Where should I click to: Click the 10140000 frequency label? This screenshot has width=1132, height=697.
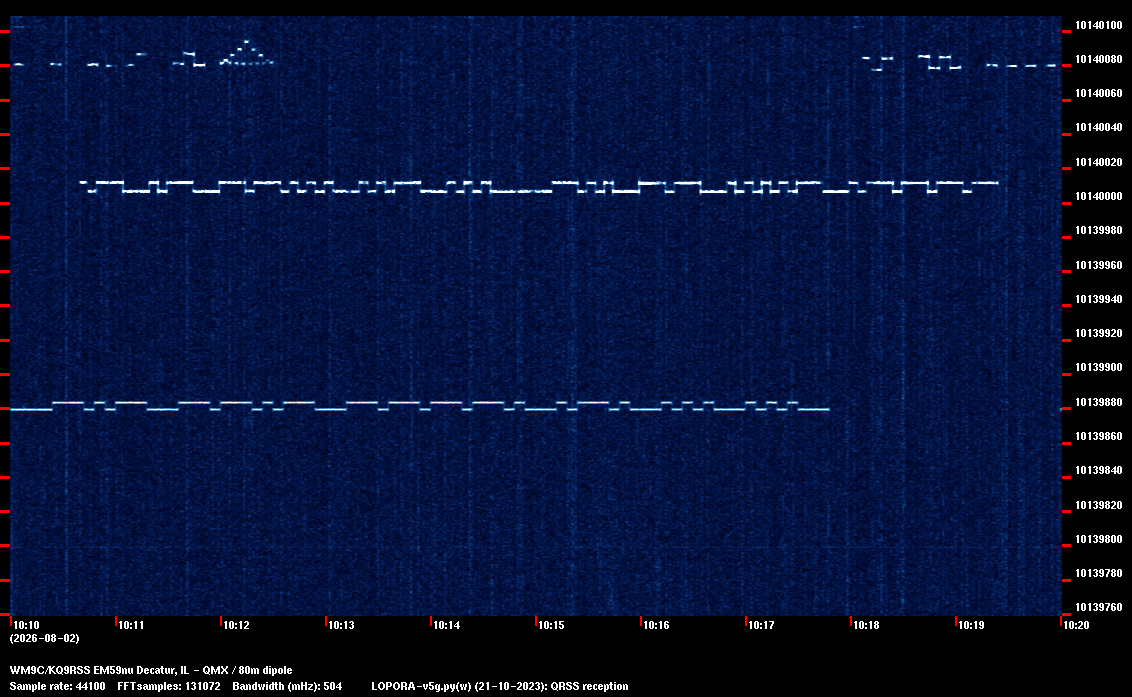tap(1098, 196)
